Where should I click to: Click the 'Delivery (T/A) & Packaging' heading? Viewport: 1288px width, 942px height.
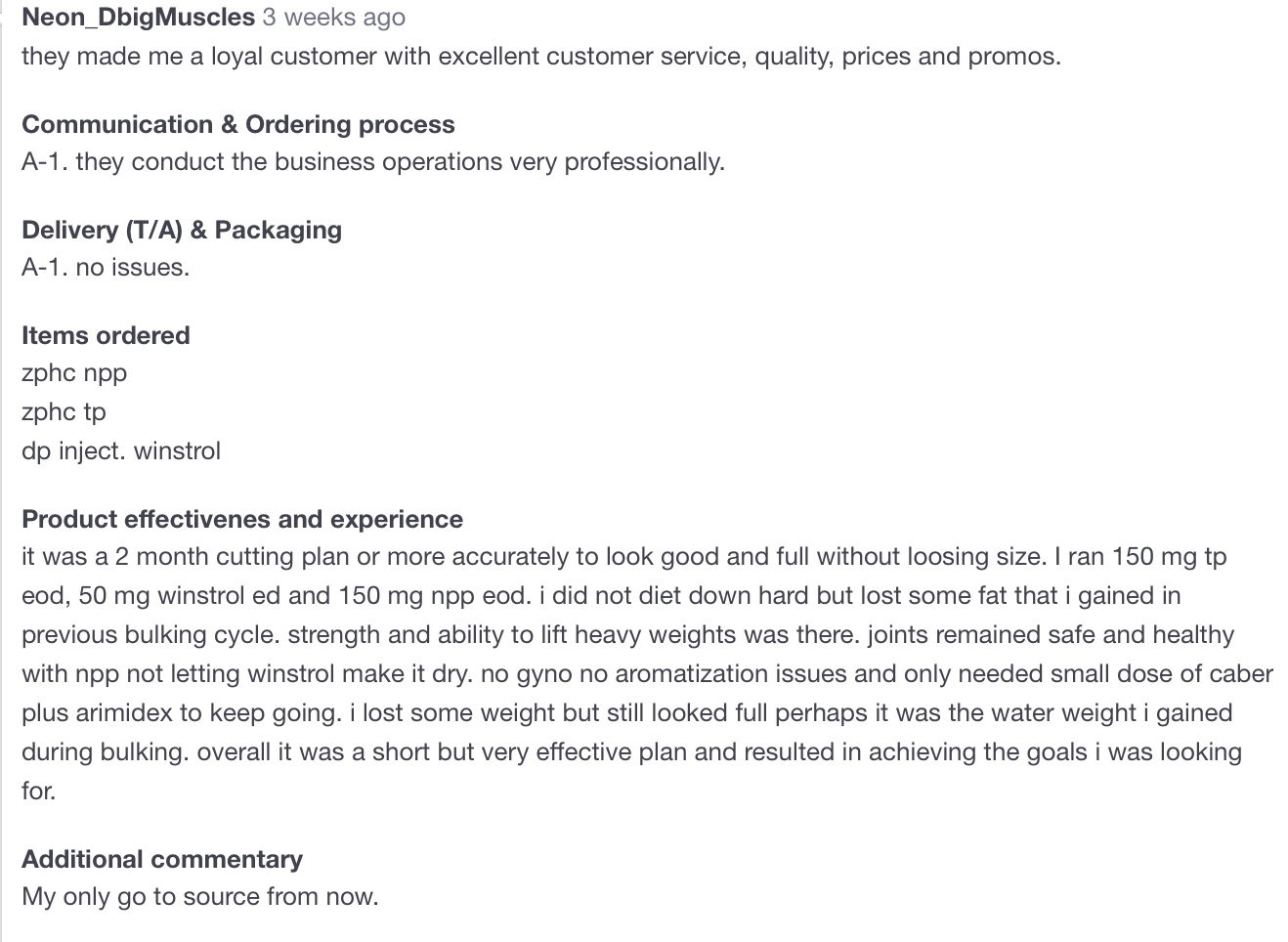click(x=182, y=230)
